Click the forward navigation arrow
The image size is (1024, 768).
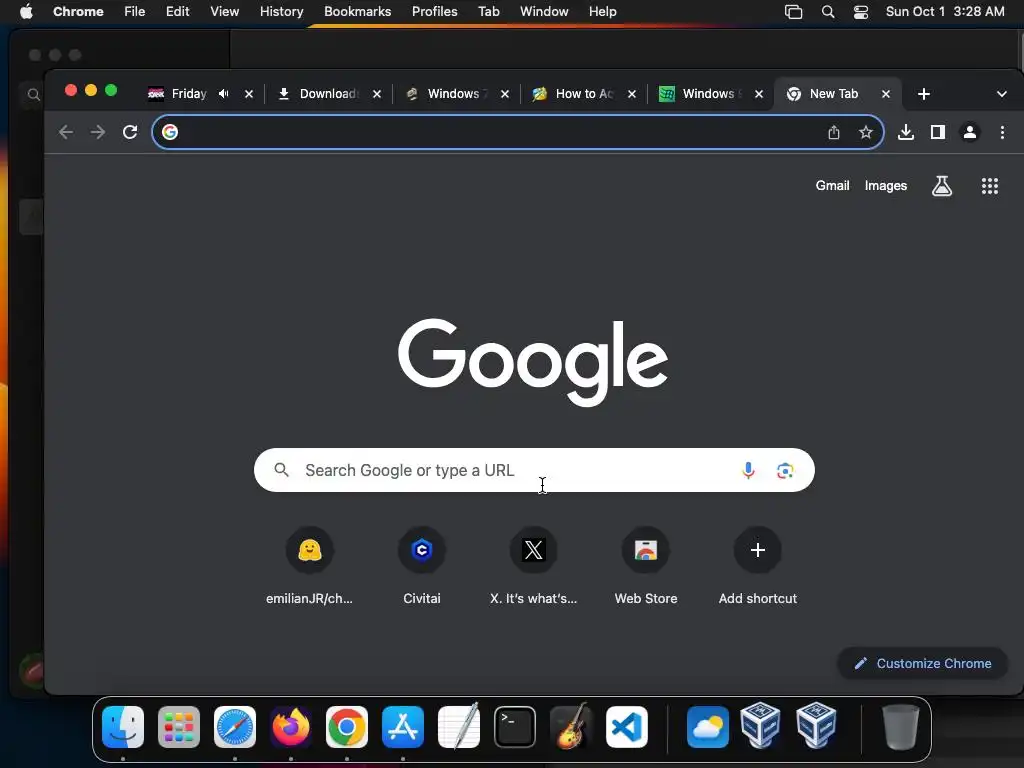(x=98, y=133)
